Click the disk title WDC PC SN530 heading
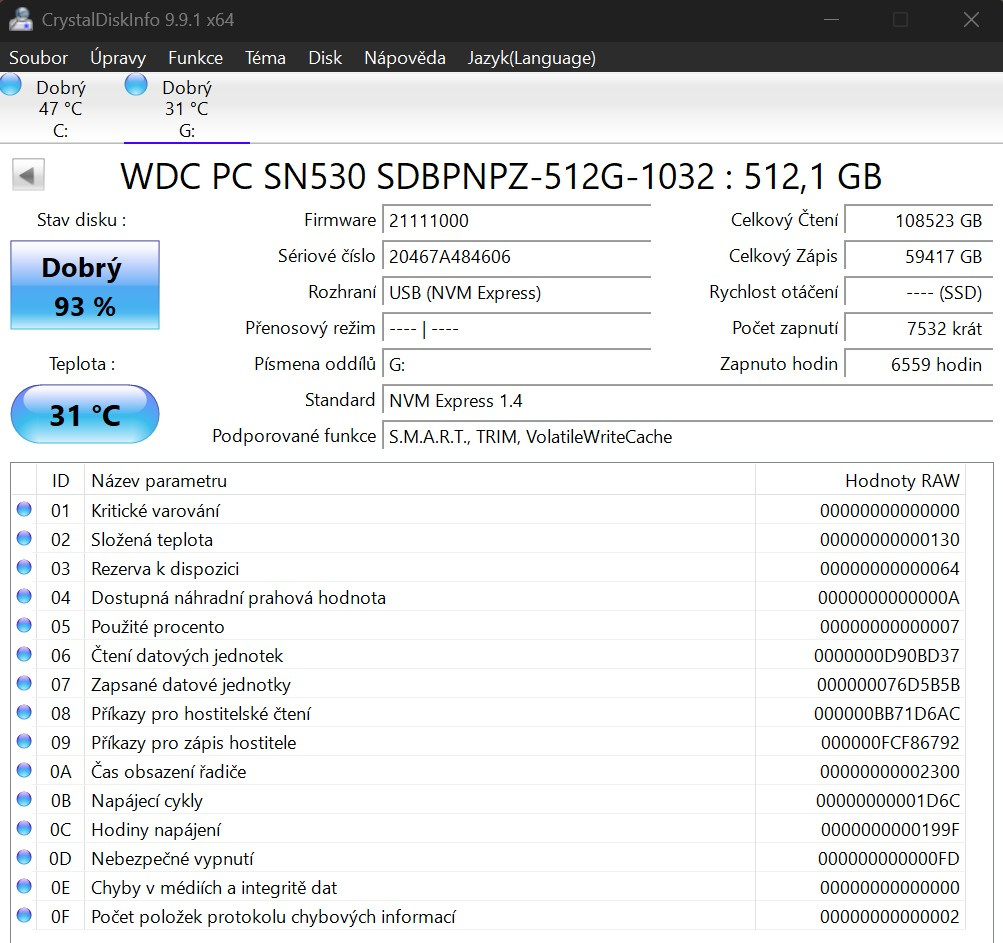 [x=501, y=177]
